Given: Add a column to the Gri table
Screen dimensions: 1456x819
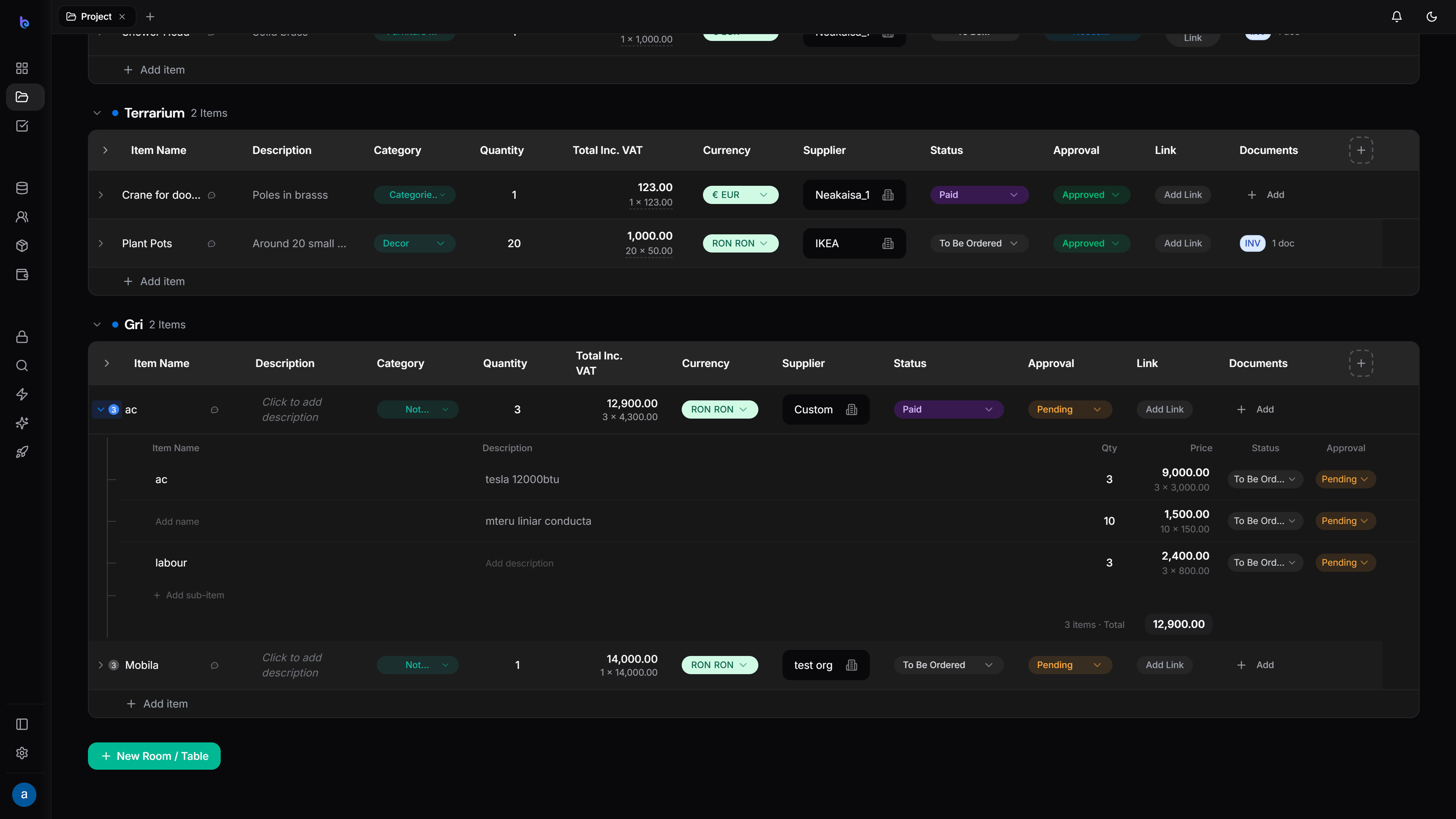Looking at the screenshot, I should click(1361, 364).
